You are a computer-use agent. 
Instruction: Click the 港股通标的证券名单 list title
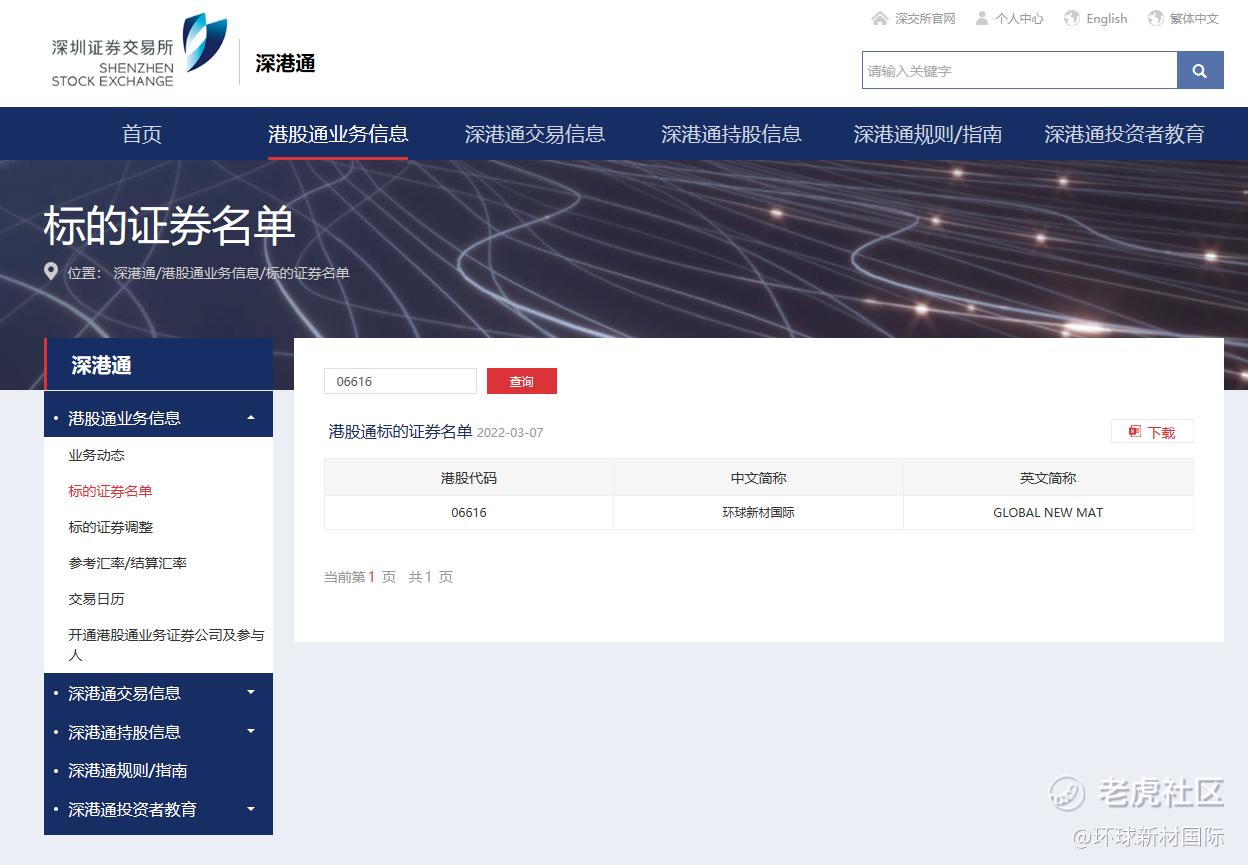pos(400,432)
